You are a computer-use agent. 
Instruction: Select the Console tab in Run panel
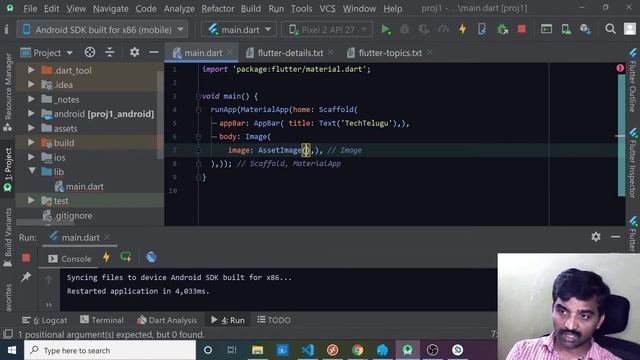point(70,259)
